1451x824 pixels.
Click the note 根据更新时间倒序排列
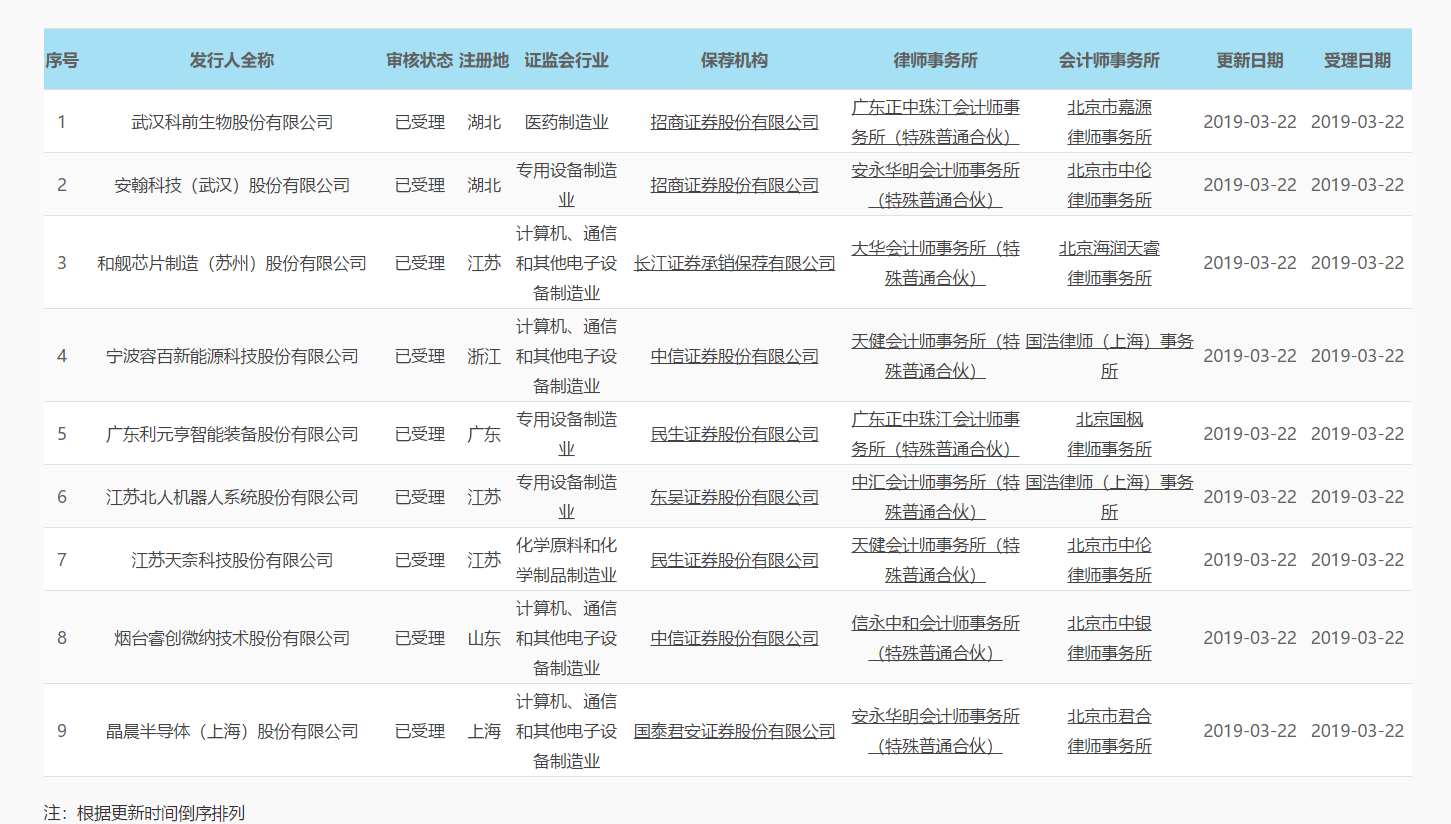(x=160, y=813)
